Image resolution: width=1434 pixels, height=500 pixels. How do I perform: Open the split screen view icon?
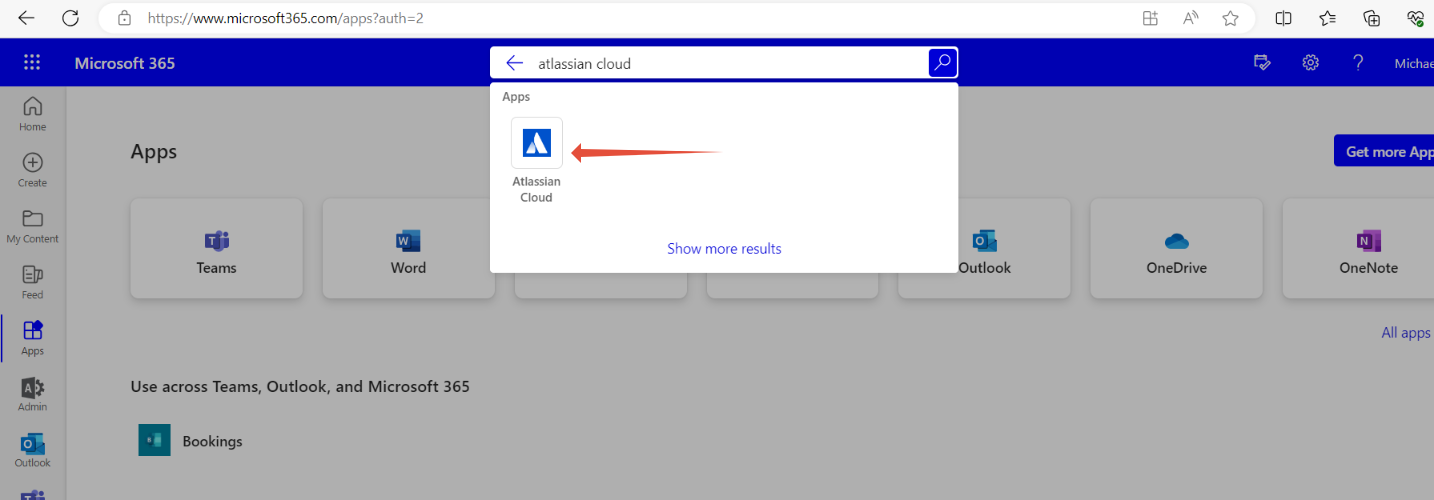(1283, 18)
